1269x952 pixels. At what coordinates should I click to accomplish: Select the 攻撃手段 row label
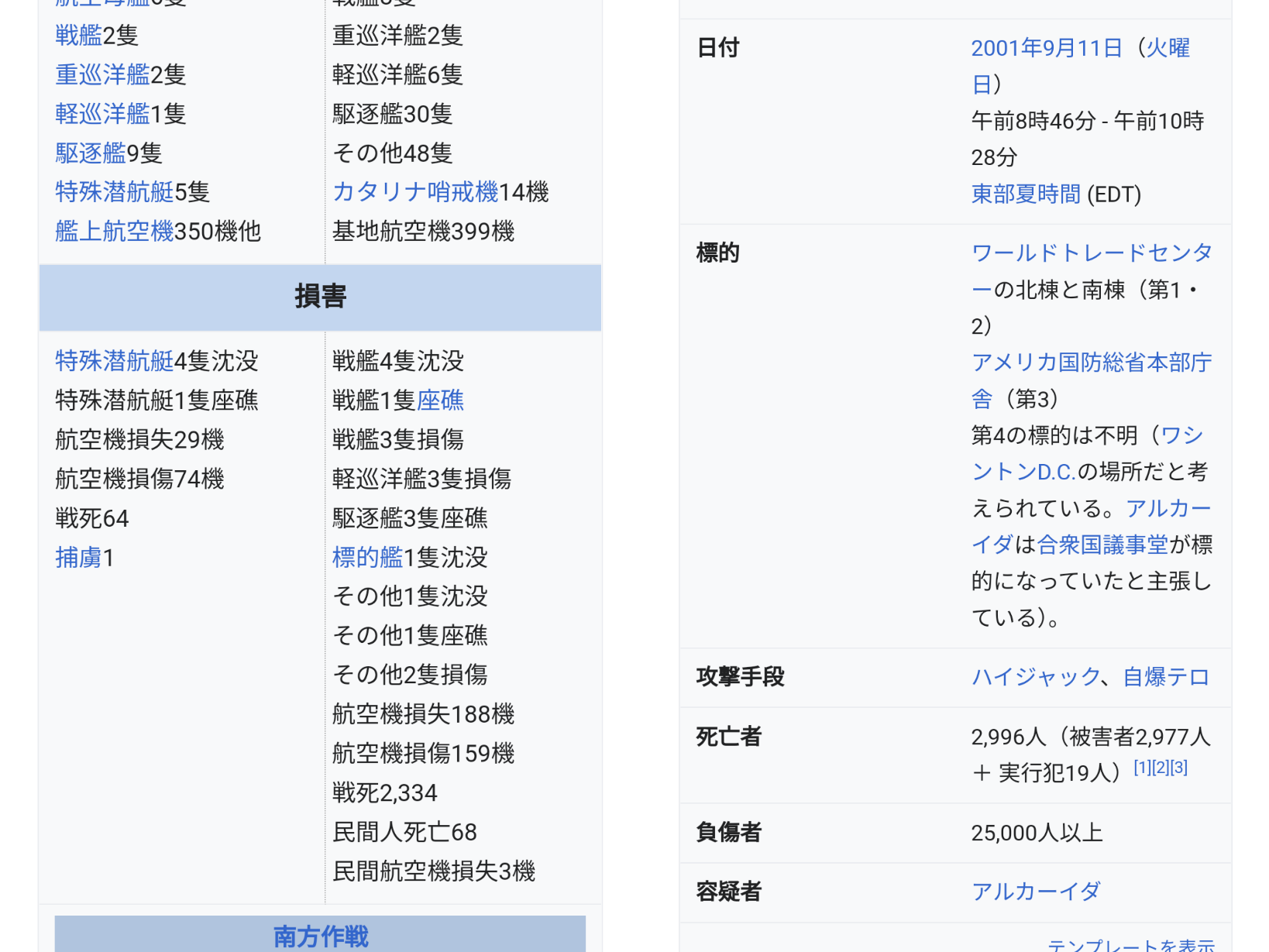click(741, 677)
